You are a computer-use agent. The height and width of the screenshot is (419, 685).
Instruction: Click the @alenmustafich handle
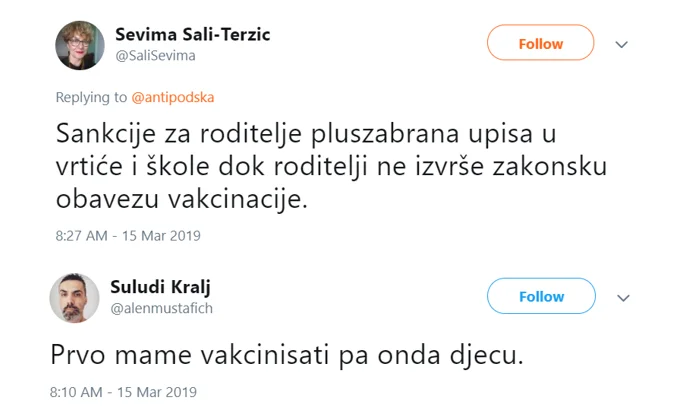point(162,308)
